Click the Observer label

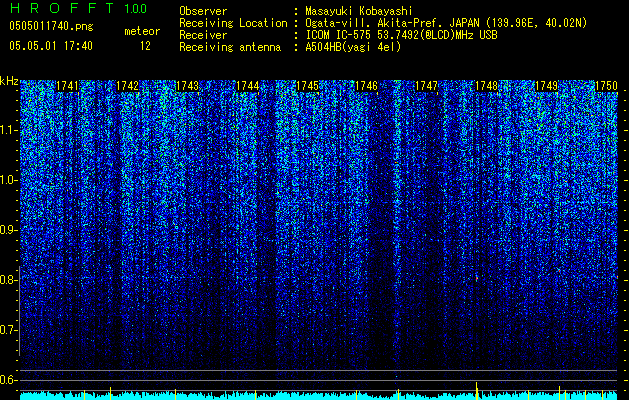(203, 11)
